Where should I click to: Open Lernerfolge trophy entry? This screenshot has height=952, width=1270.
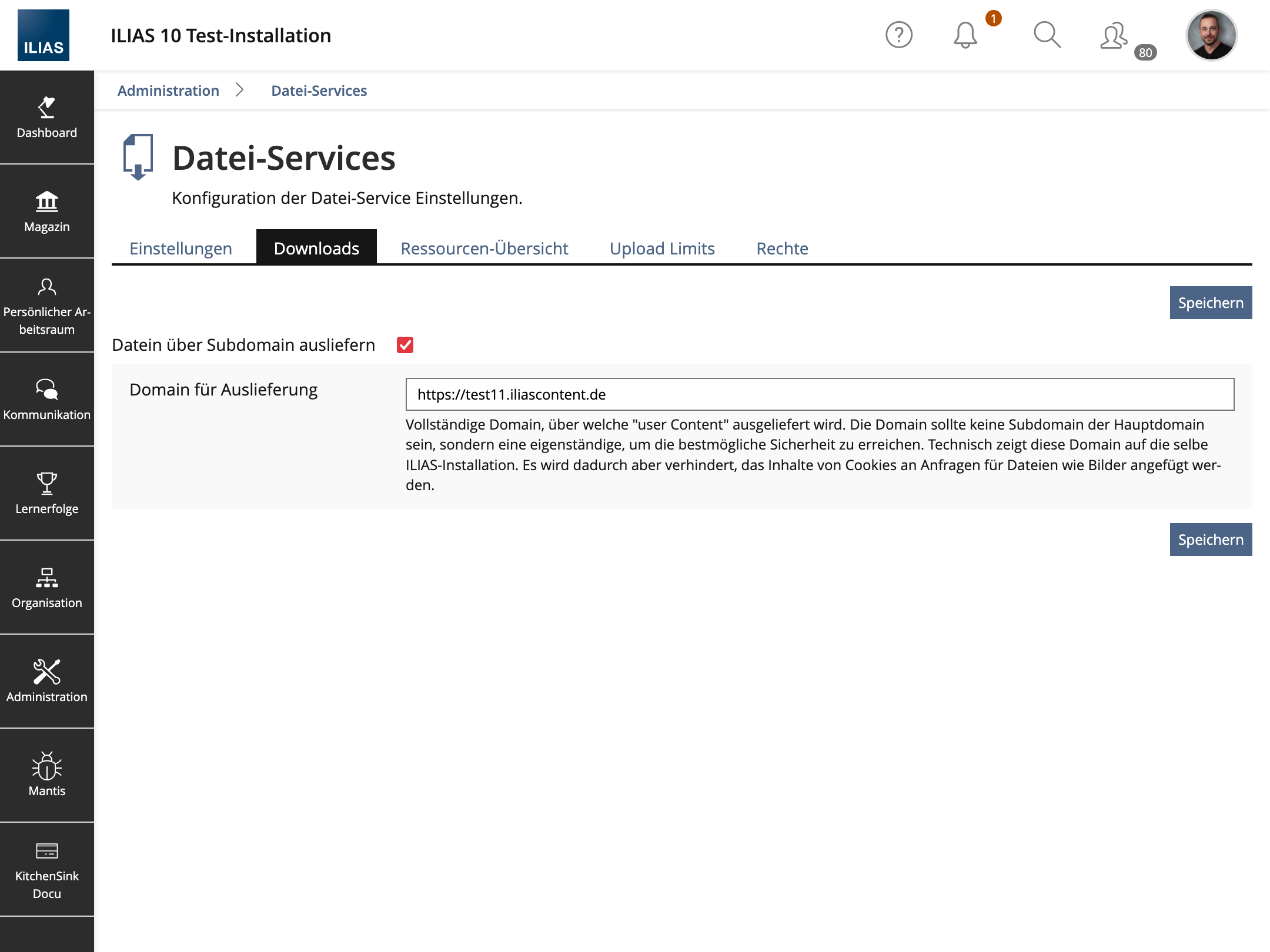coord(47,494)
